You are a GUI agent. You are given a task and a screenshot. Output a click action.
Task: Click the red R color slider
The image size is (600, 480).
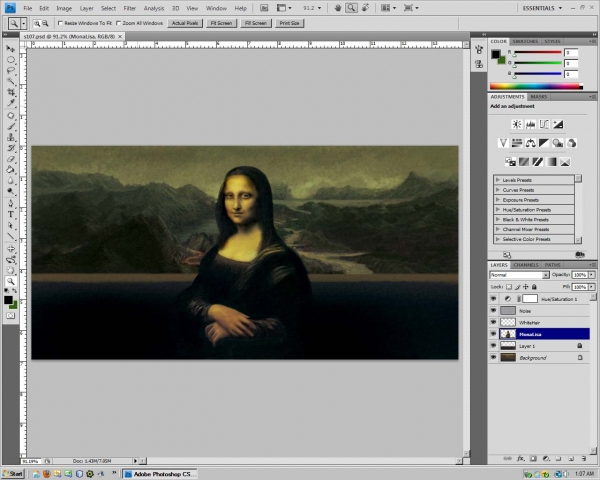click(537, 52)
